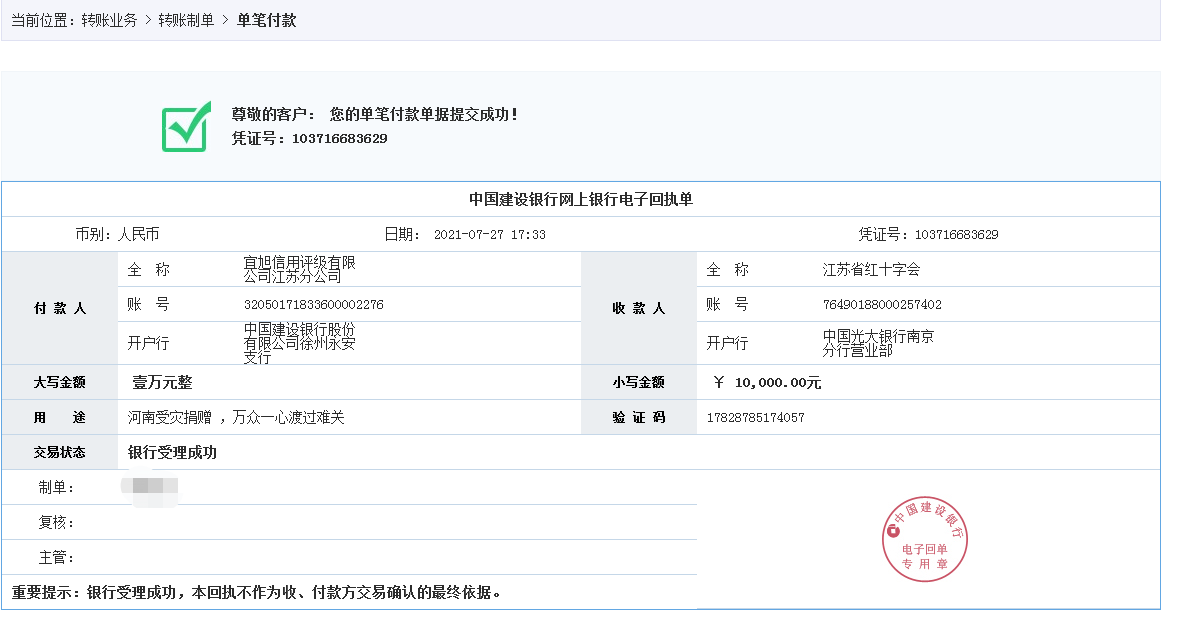This screenshot has height=617, width=1178.
Task: Click the transaction status 银行受理成功
Action: coord(172,452)
